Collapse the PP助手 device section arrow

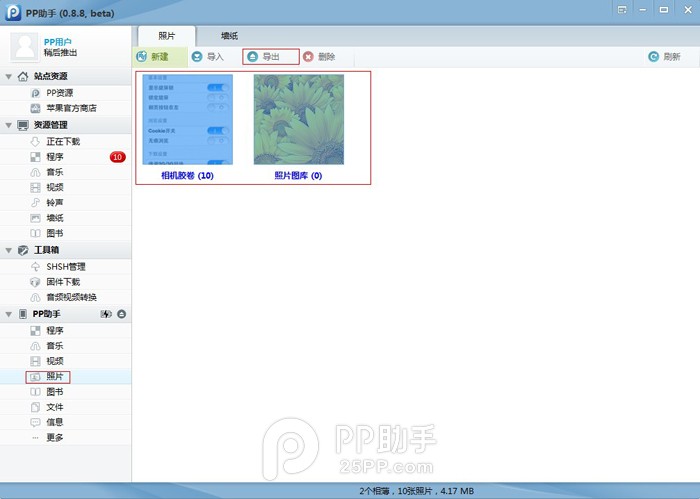click(x=8, y=314)
